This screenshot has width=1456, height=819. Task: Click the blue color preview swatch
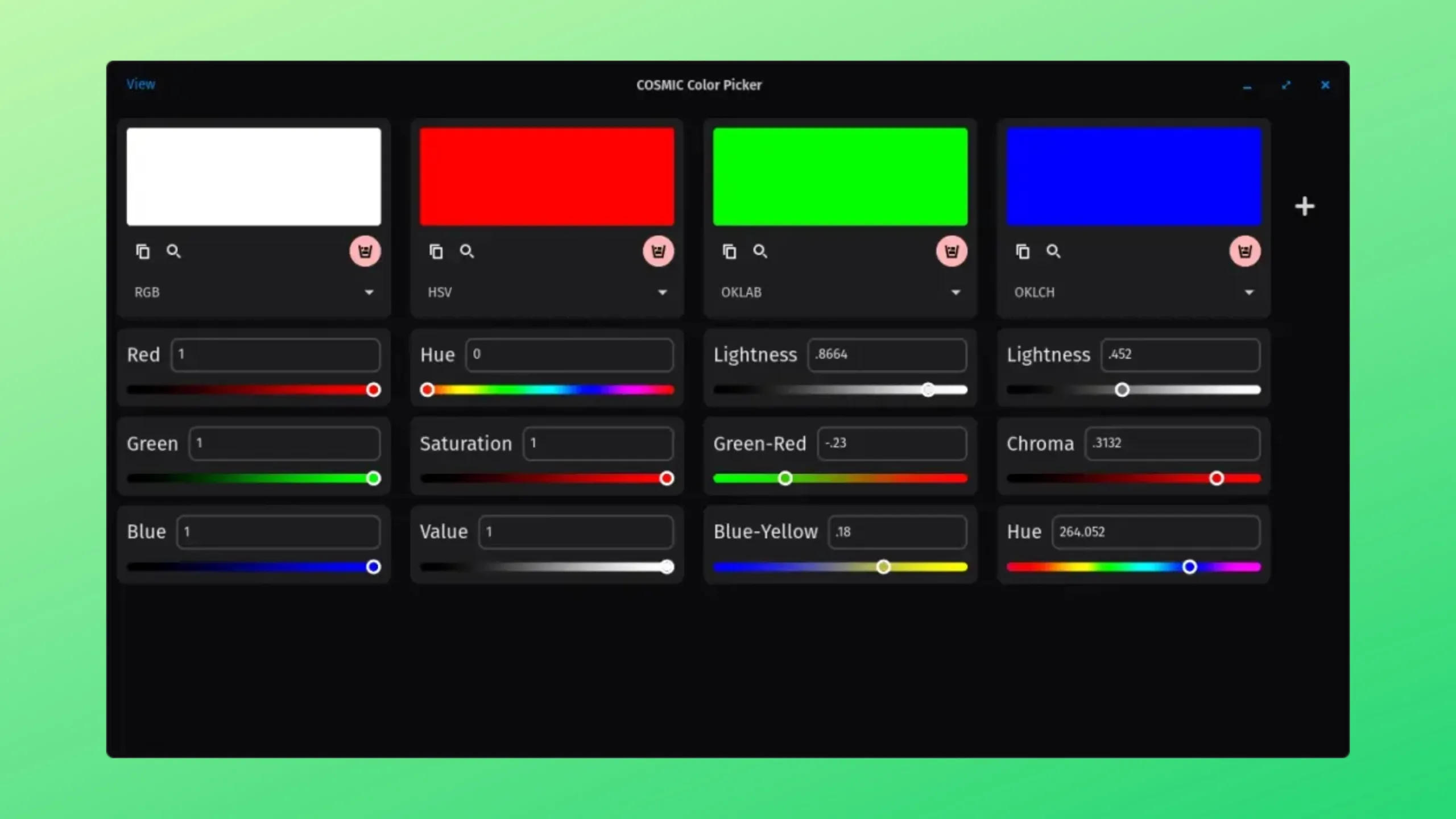(1134, 177)
